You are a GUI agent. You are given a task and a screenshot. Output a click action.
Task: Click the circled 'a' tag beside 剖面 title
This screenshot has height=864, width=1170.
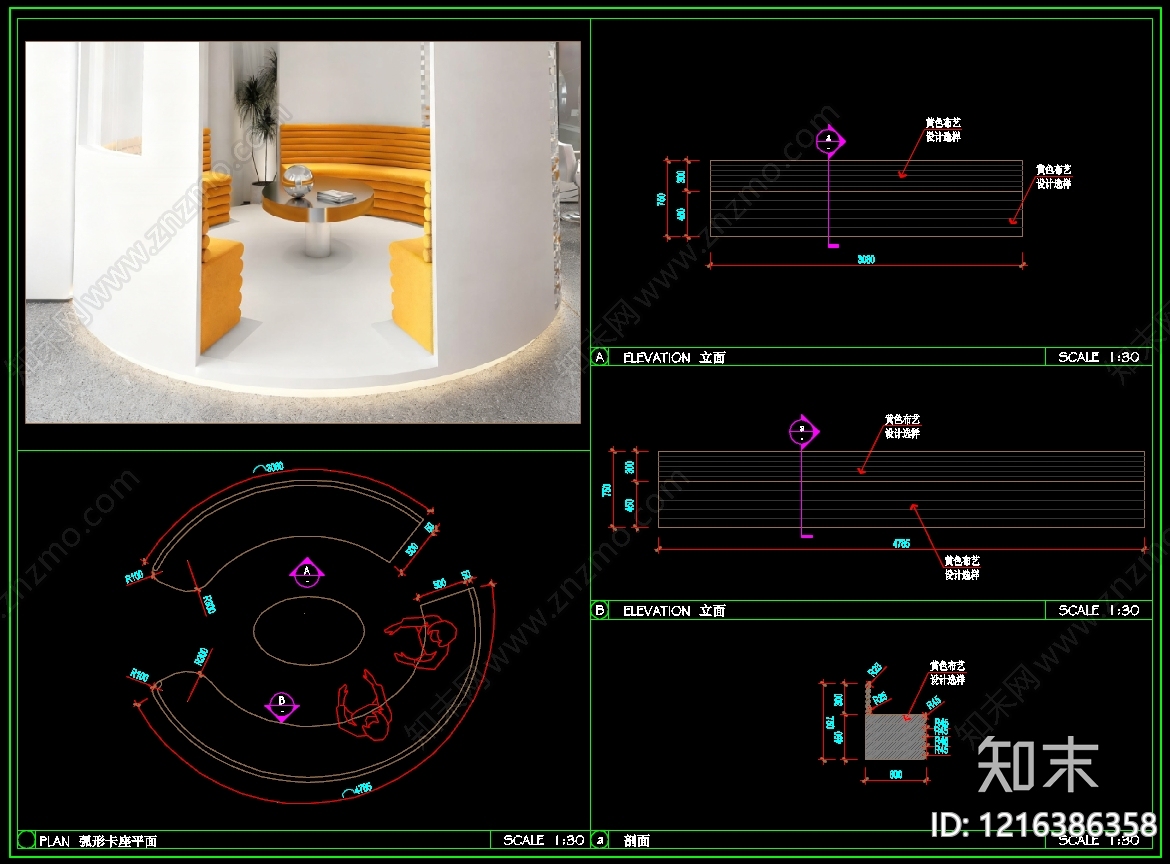[600, 840]
